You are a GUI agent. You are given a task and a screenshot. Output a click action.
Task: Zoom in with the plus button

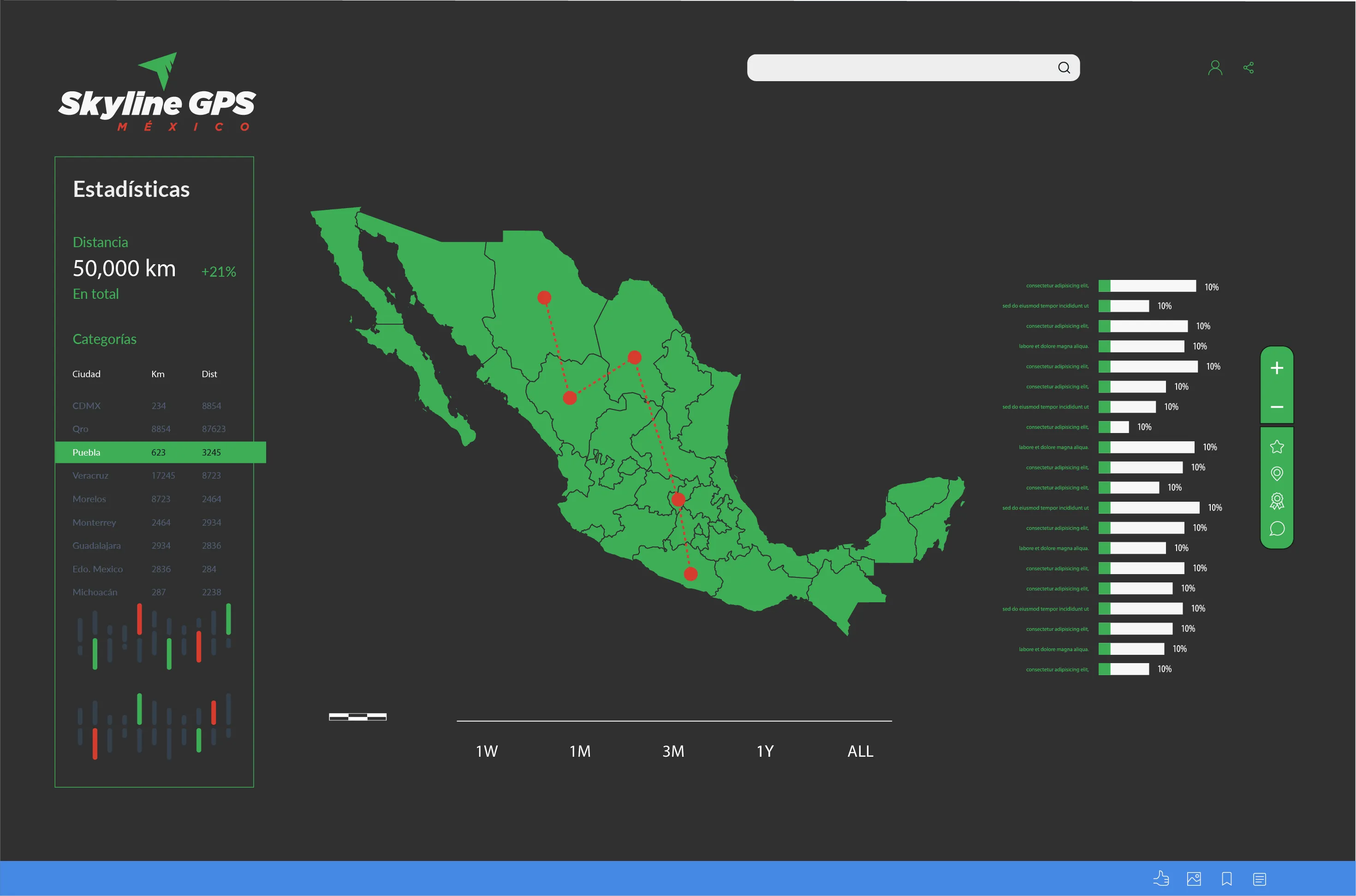coord(1277,368)
